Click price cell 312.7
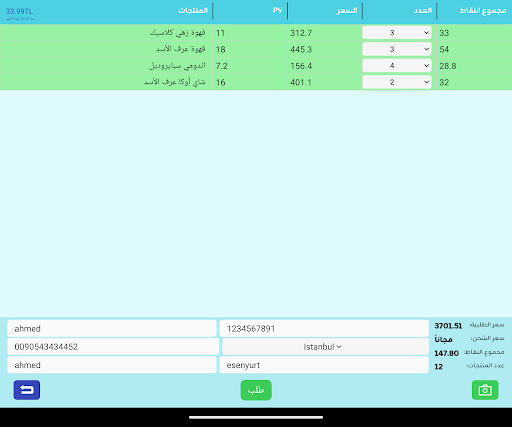Screen dimensions: 512x427 [x=301, y=33]
